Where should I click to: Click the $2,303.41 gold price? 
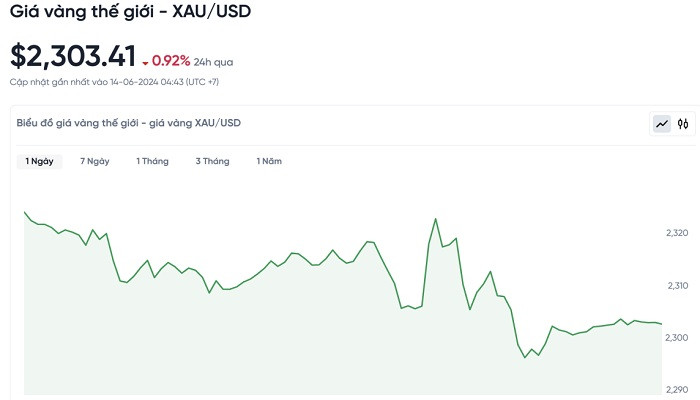[x=73, y=56]
